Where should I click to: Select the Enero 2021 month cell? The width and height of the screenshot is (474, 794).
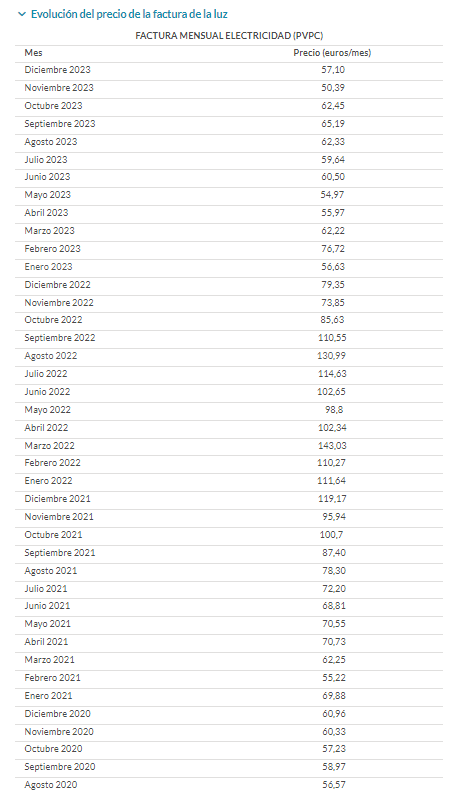pos(49,696)
